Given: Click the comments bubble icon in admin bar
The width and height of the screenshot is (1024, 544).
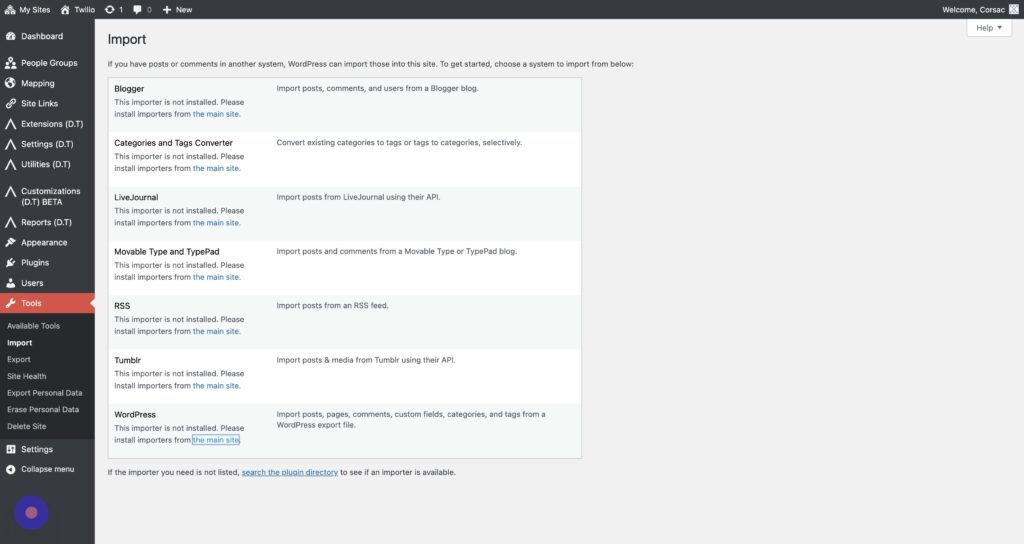Looking at the screenshot, I should pos(137,9).
